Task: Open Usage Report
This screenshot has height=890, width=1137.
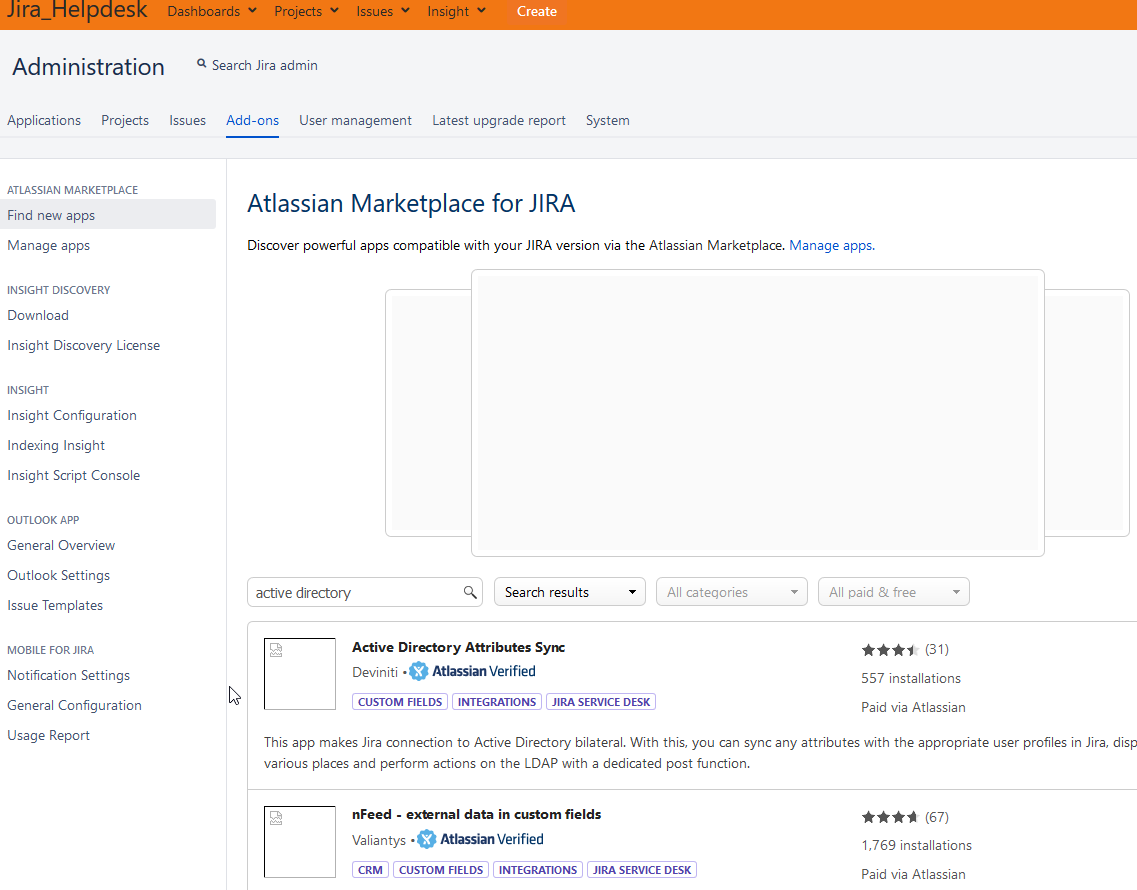Action: coord(49,735)
